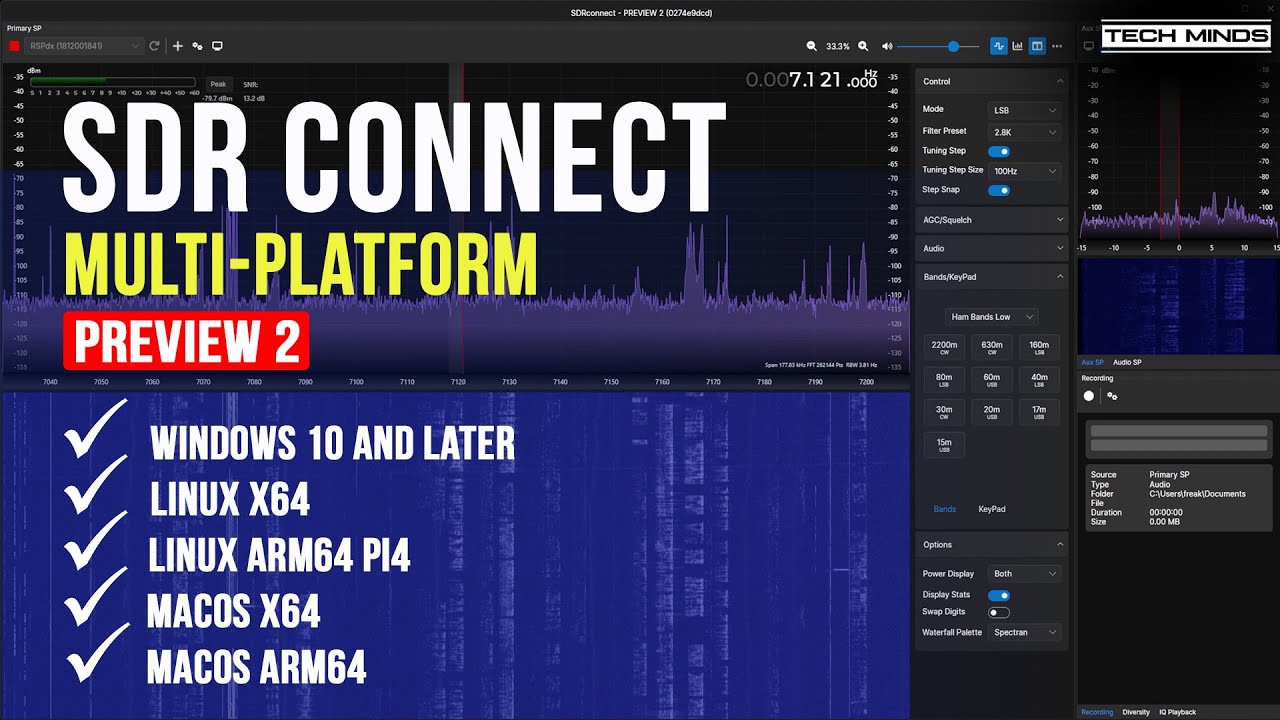Select the 17m USB band

[x=1039, y=412]
